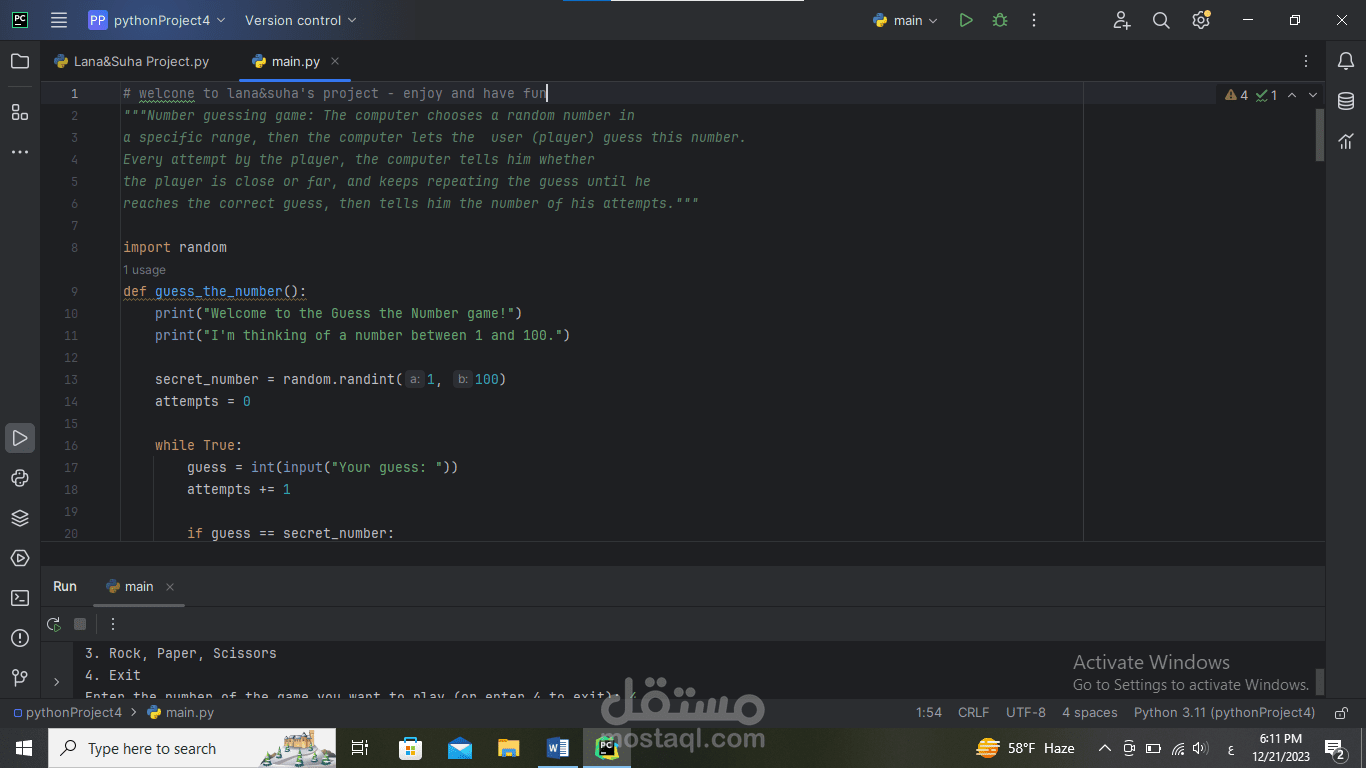Open Python Packages layers icon
The image size is (1366, 768).
click(20, 518)
